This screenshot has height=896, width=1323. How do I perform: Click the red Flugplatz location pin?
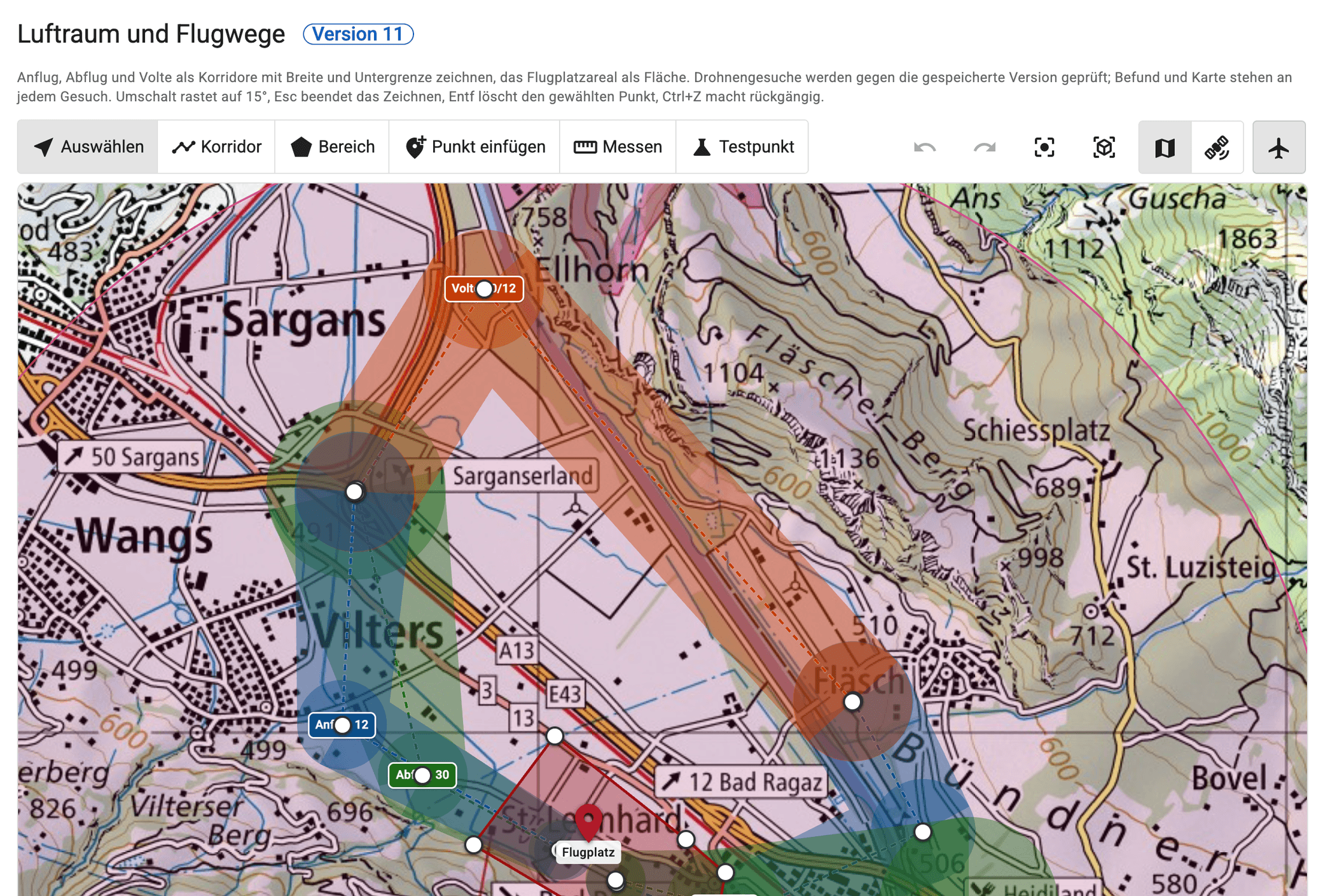588,821
